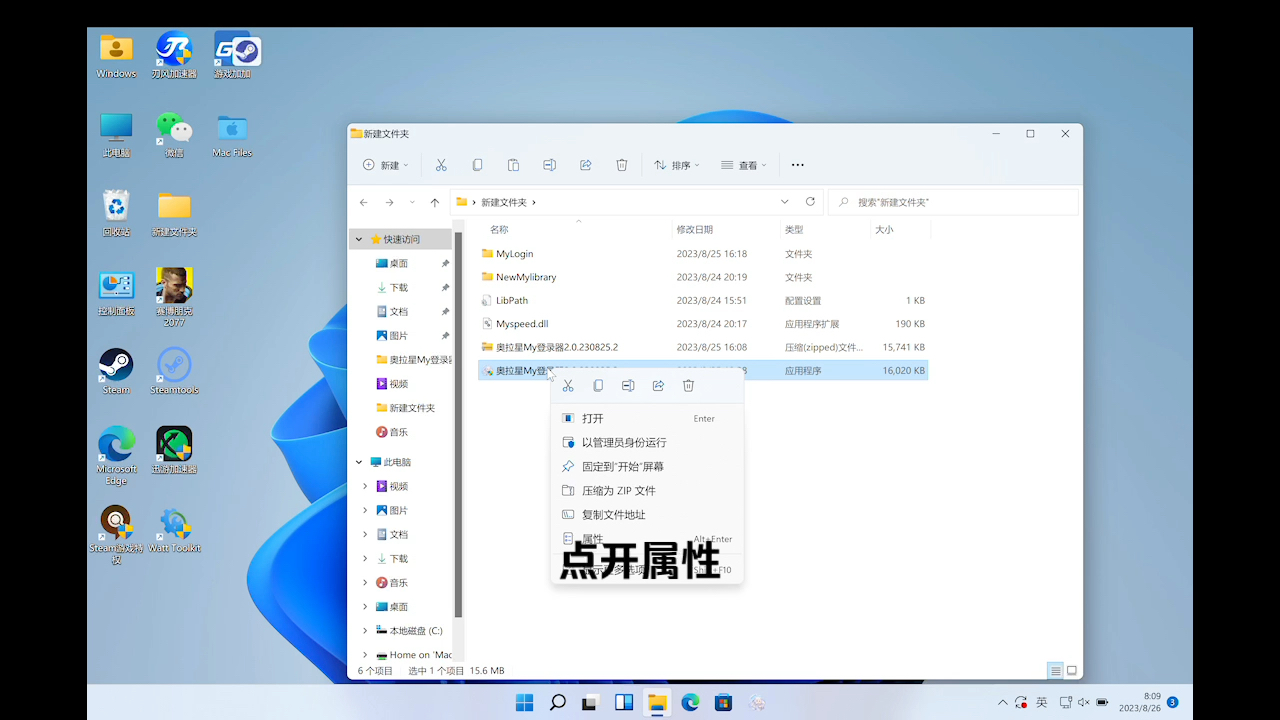Click the navigation pane vertical scrollbar
The width and height of the screenshot is (1280, 720).
(459, 425)
